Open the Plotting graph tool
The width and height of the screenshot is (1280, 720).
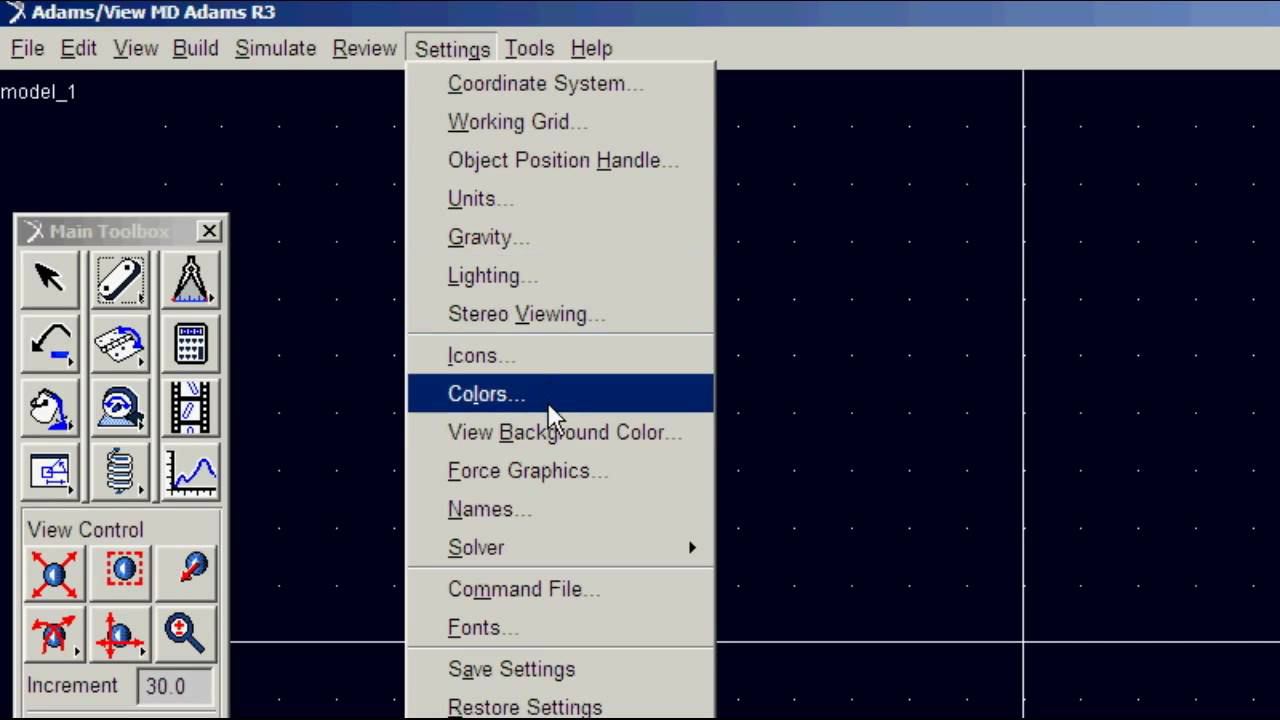coord(190,472)
